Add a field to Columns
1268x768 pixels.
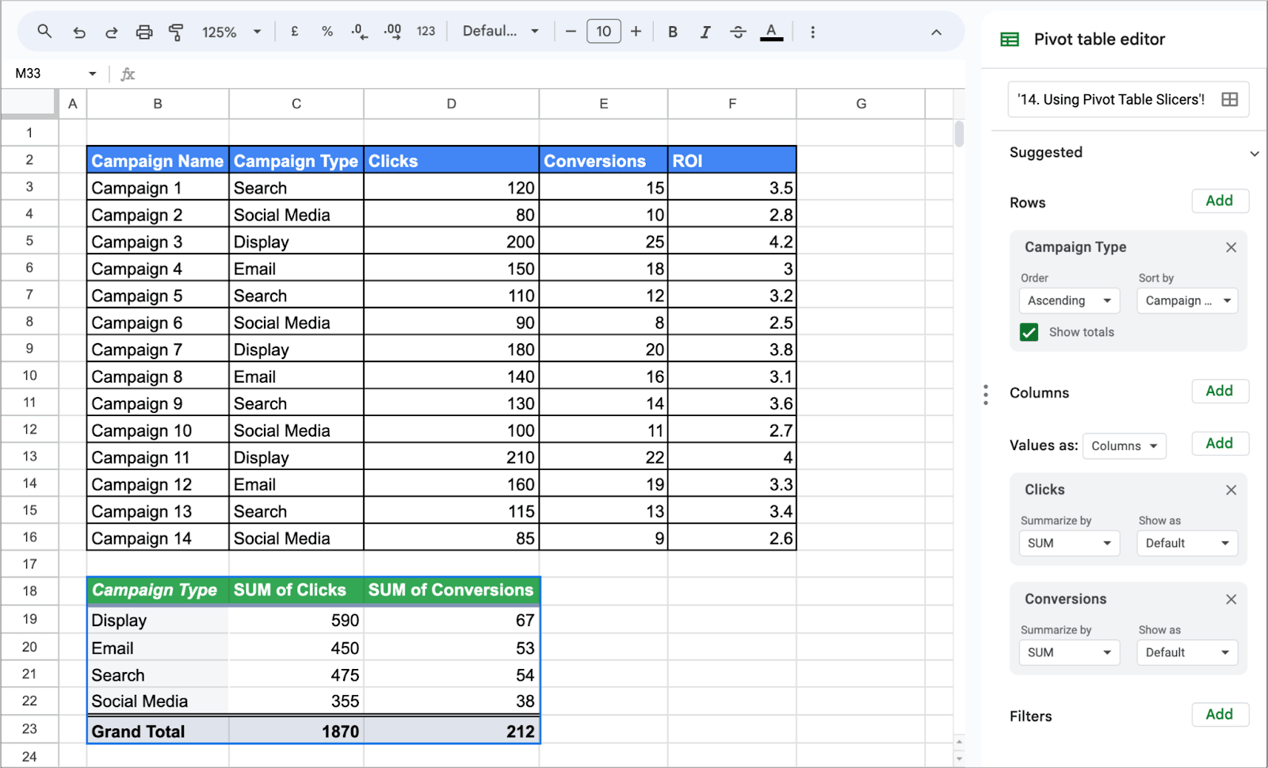(1220, 391)
